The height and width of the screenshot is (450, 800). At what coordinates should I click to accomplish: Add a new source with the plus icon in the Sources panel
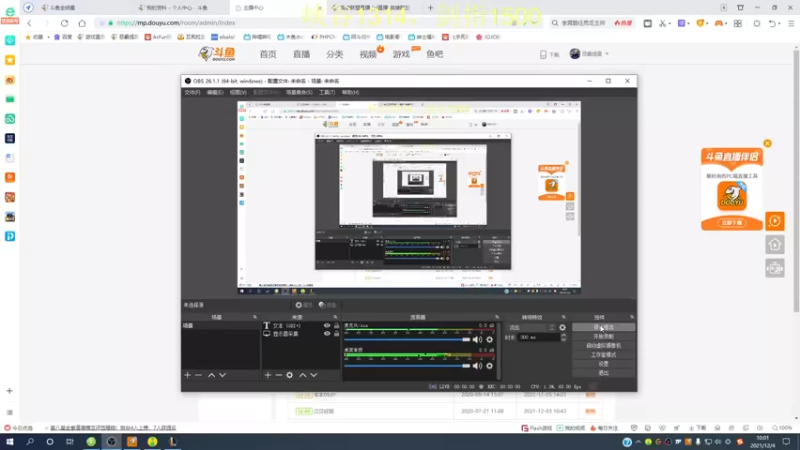click(267, 375)
